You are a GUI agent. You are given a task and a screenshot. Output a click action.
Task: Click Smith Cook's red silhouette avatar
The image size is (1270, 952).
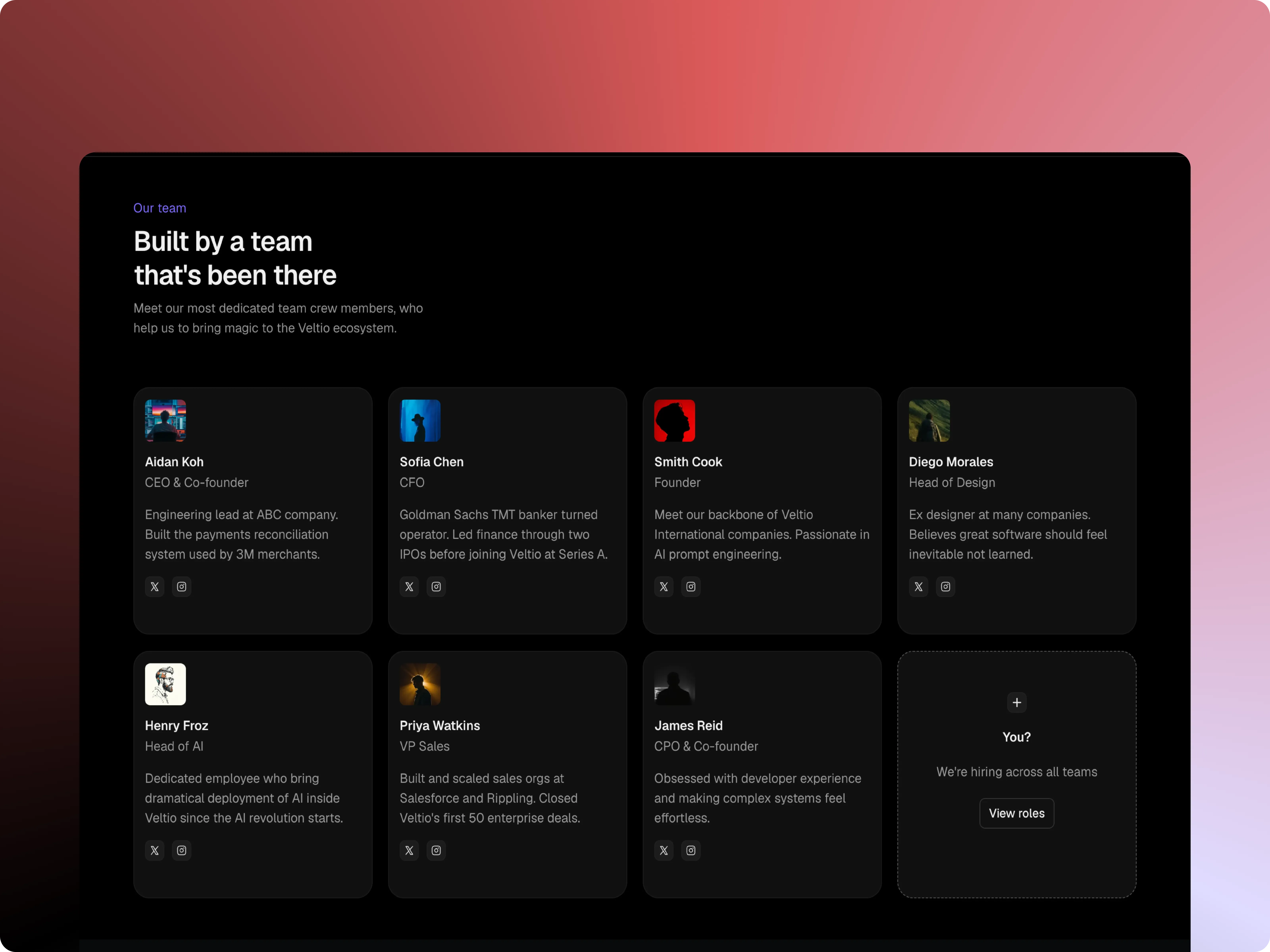675,421
